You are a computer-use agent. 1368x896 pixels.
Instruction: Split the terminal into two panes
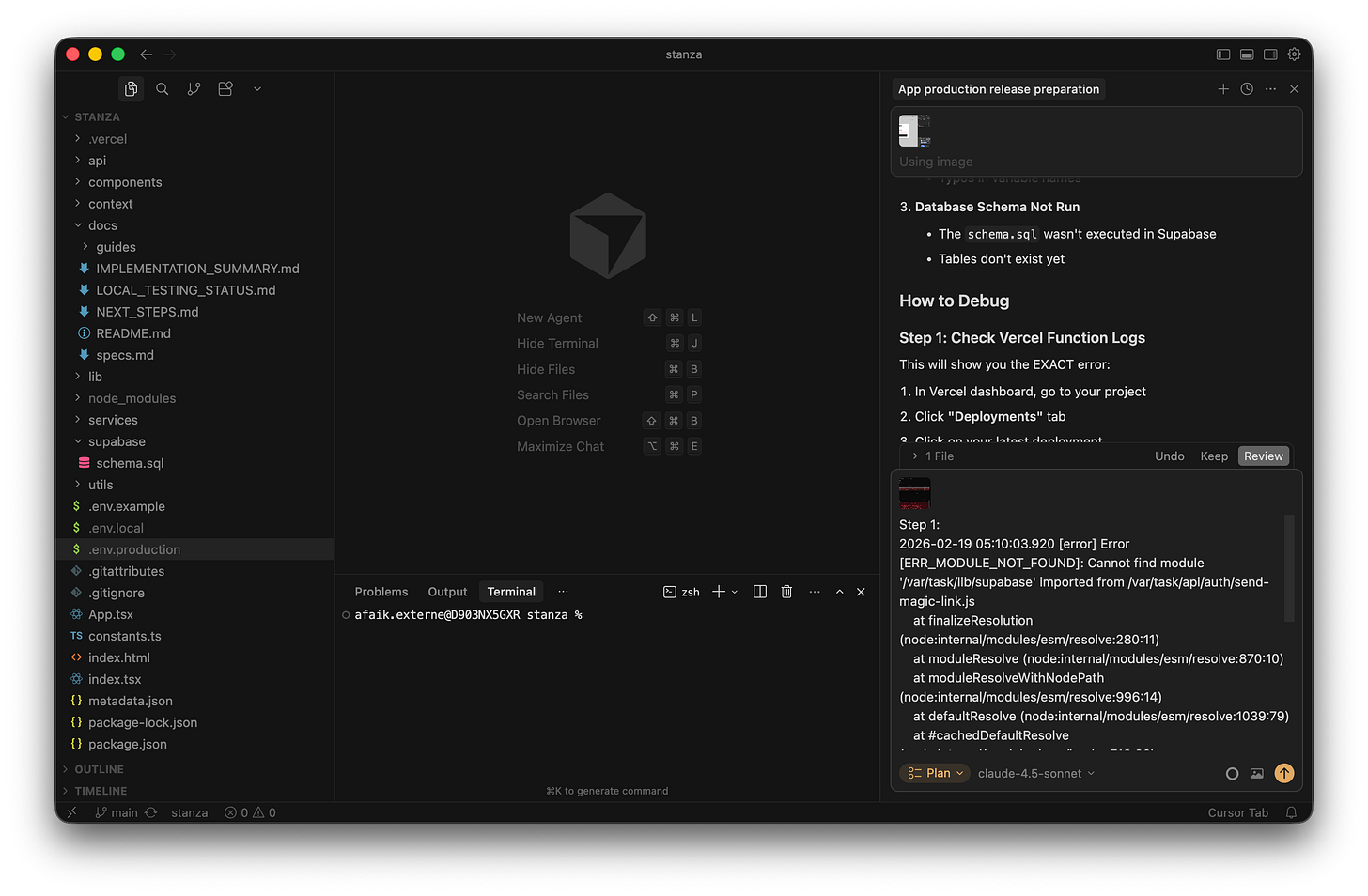click(759, 592)
